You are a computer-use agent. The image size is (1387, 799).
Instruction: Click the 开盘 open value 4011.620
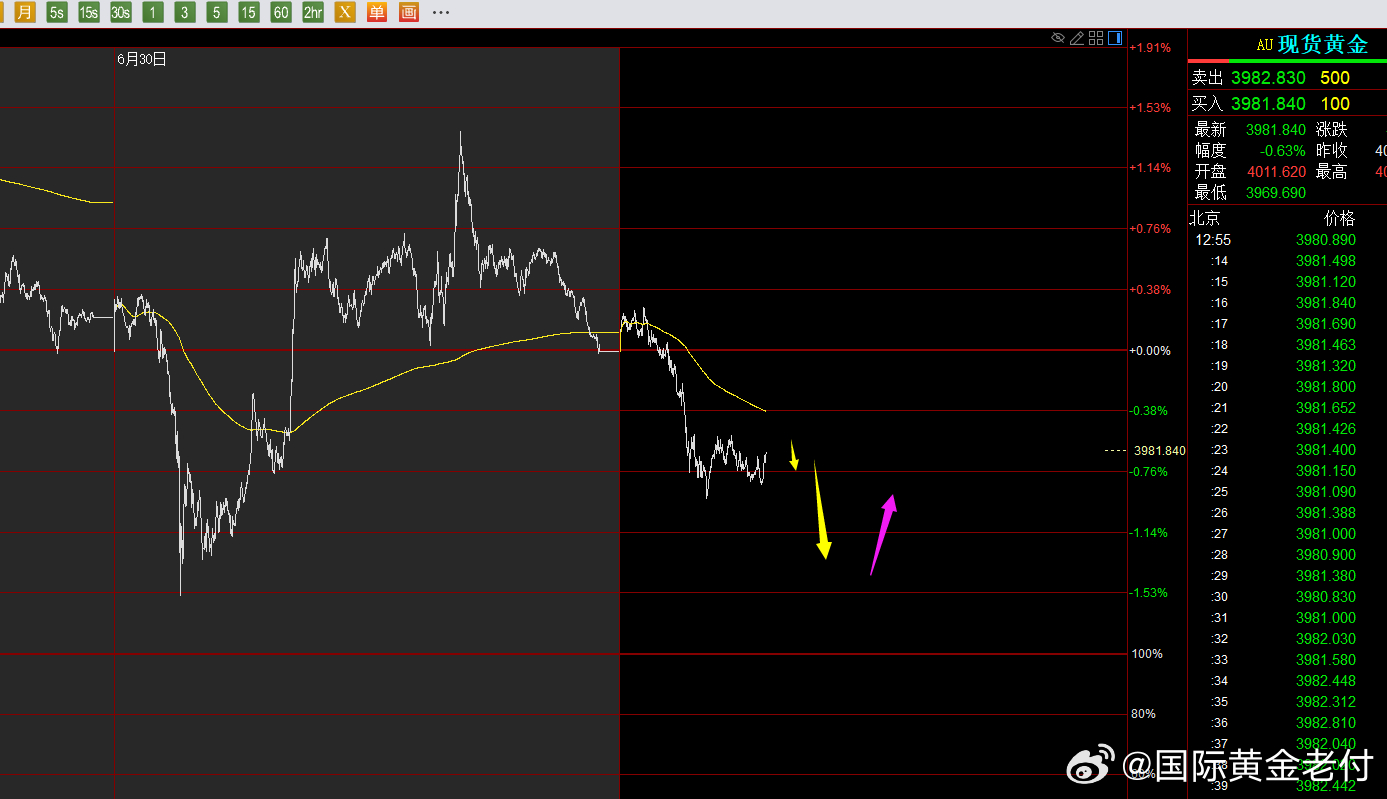pos(1276,172)
